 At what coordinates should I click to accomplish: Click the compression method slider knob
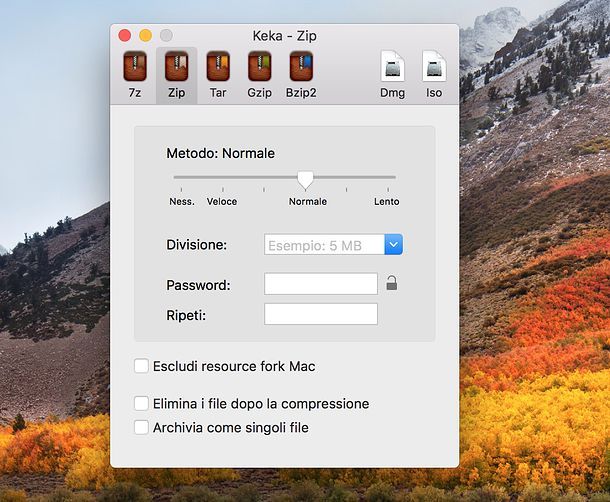pyautogui.click(x=305, y=180)
